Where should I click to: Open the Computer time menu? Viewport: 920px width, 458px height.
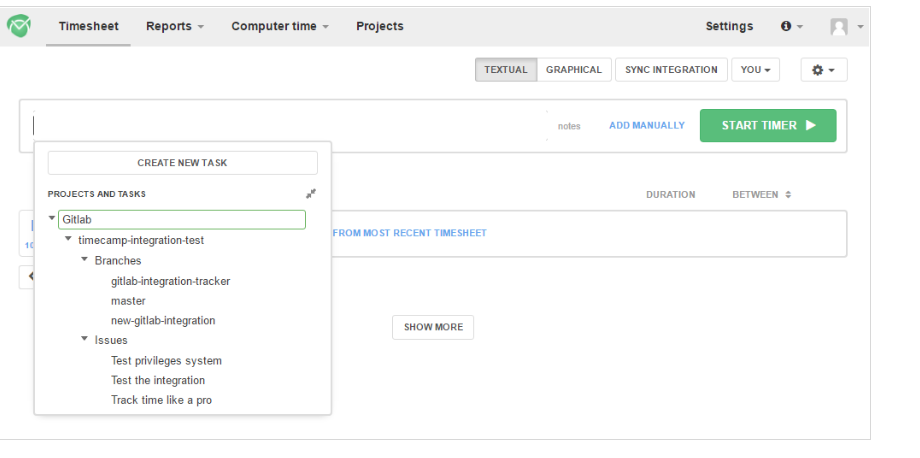pyautogui.click(x=280, y=26)
